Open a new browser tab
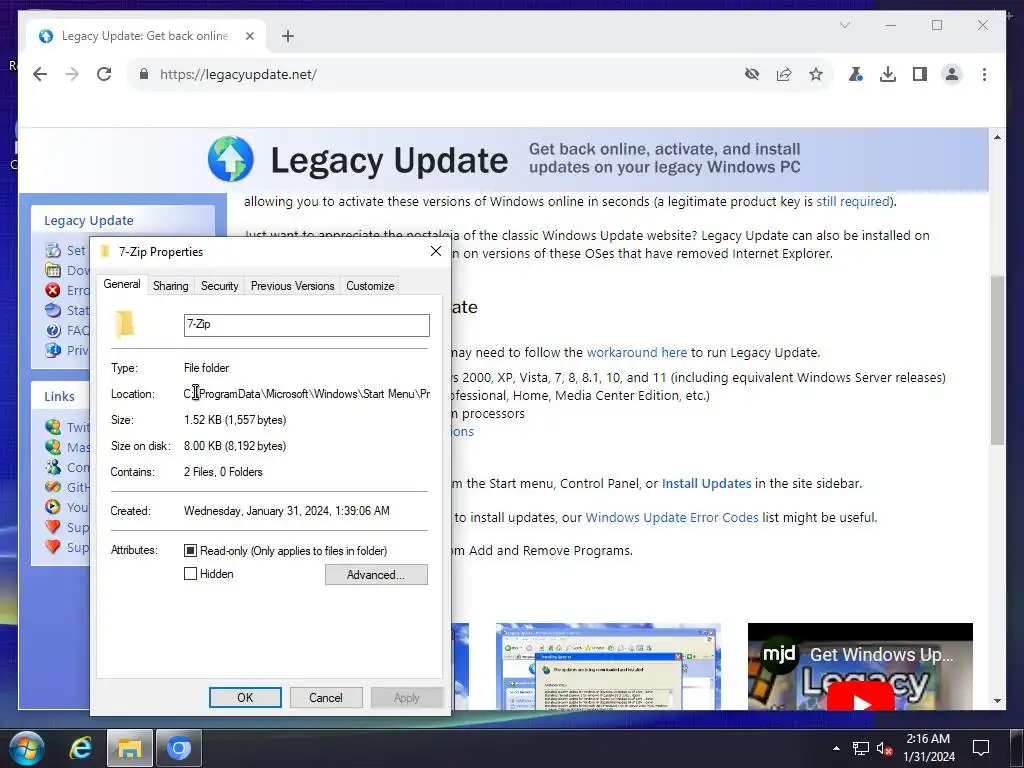Image resolution: width=1024 pixels, height=768 pixels. pyautogui.click(x=288, y=36)
